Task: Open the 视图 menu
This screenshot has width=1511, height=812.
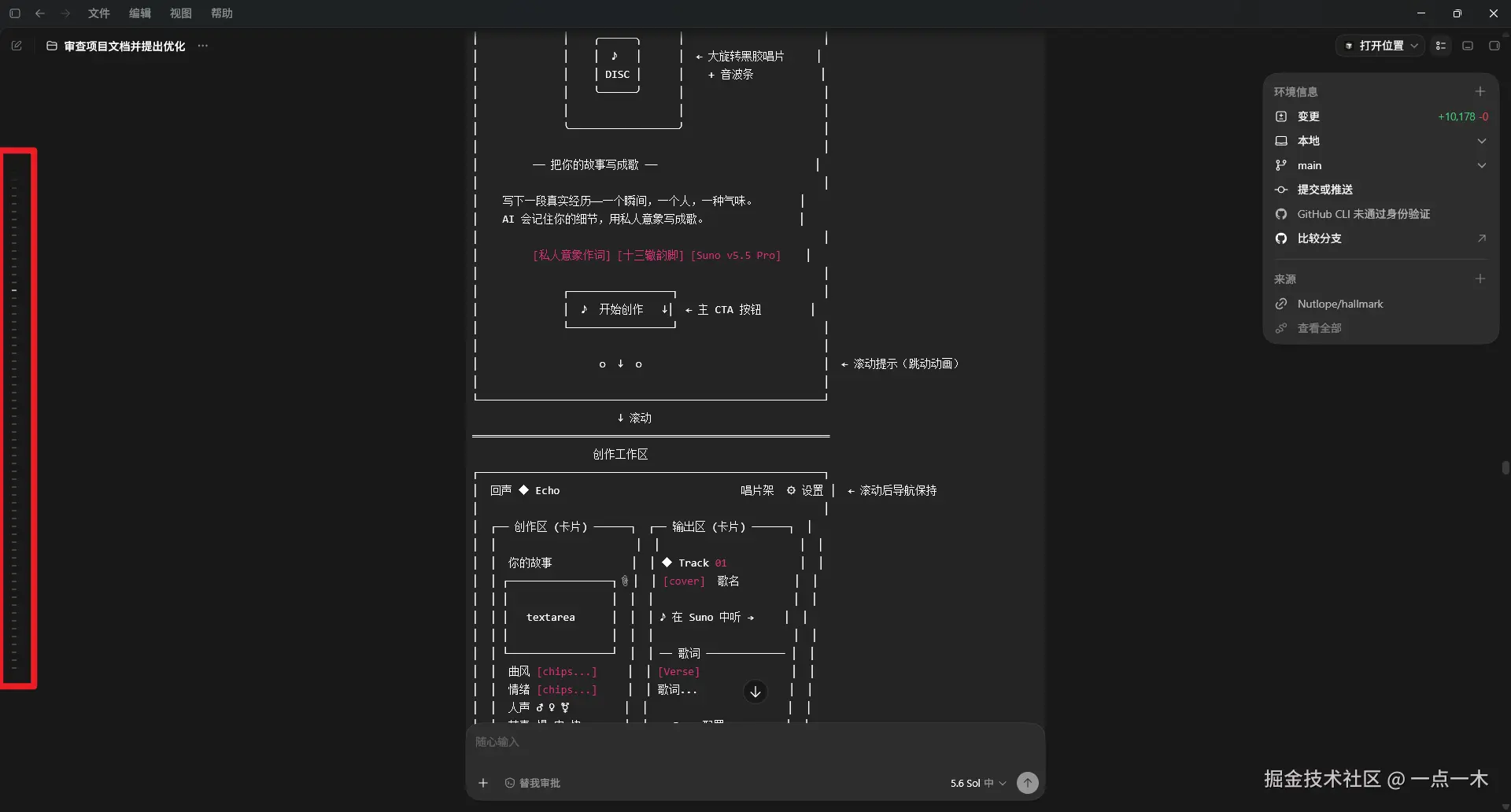Action: (181, 13)
